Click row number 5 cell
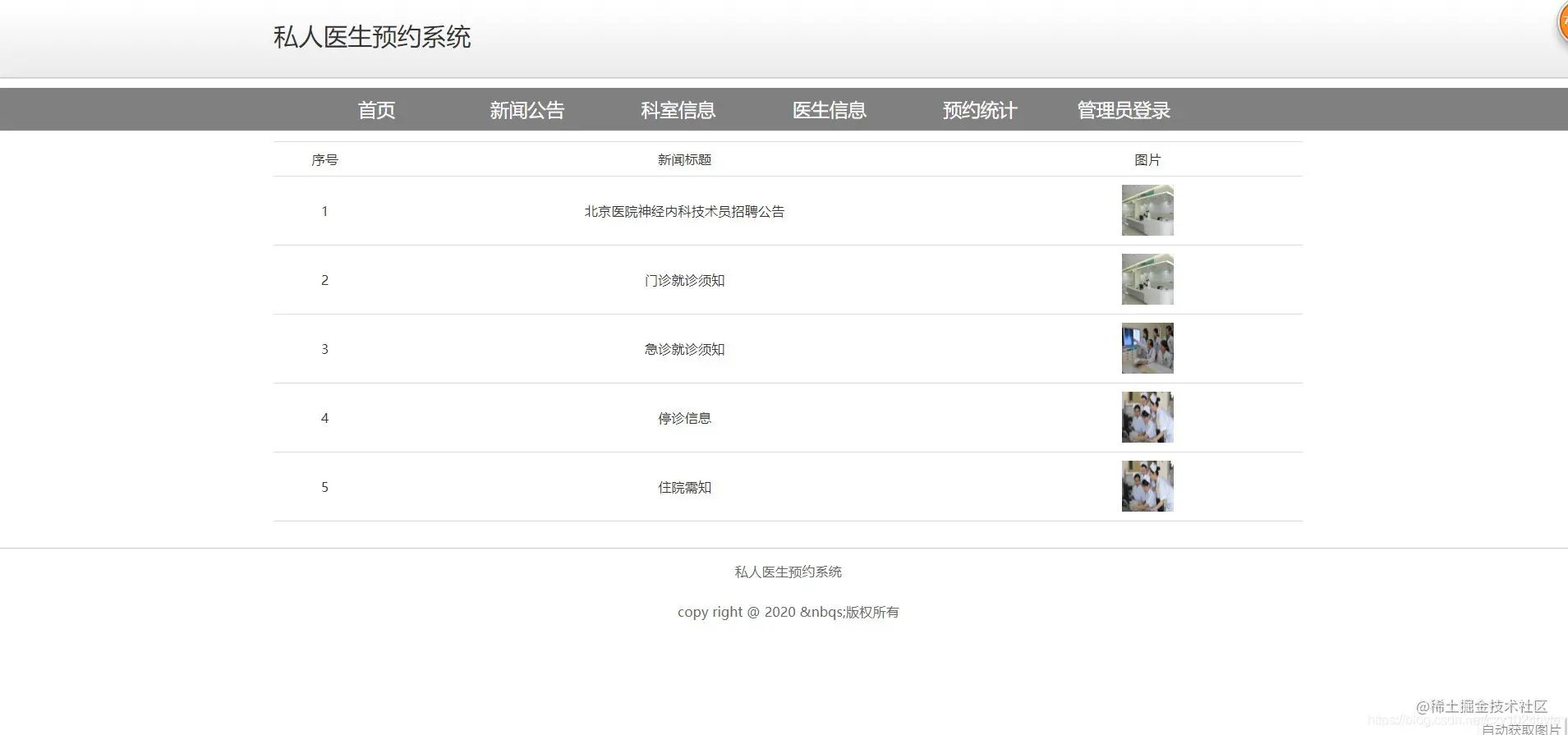The height and width of the screenshot is (735, 1568). (x=324, y=487)
